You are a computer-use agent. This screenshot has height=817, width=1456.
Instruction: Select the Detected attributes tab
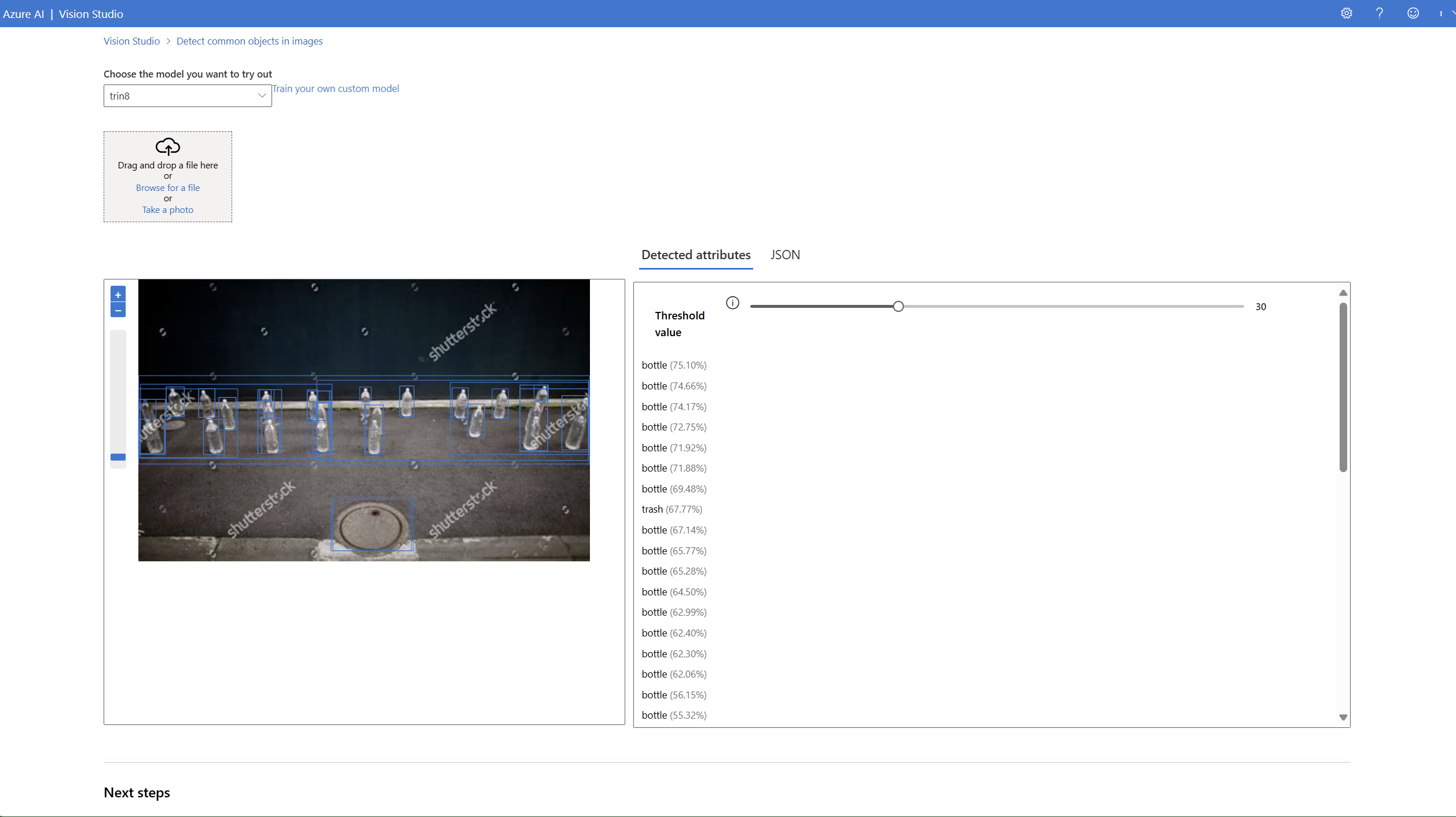(x=696, y=255)
